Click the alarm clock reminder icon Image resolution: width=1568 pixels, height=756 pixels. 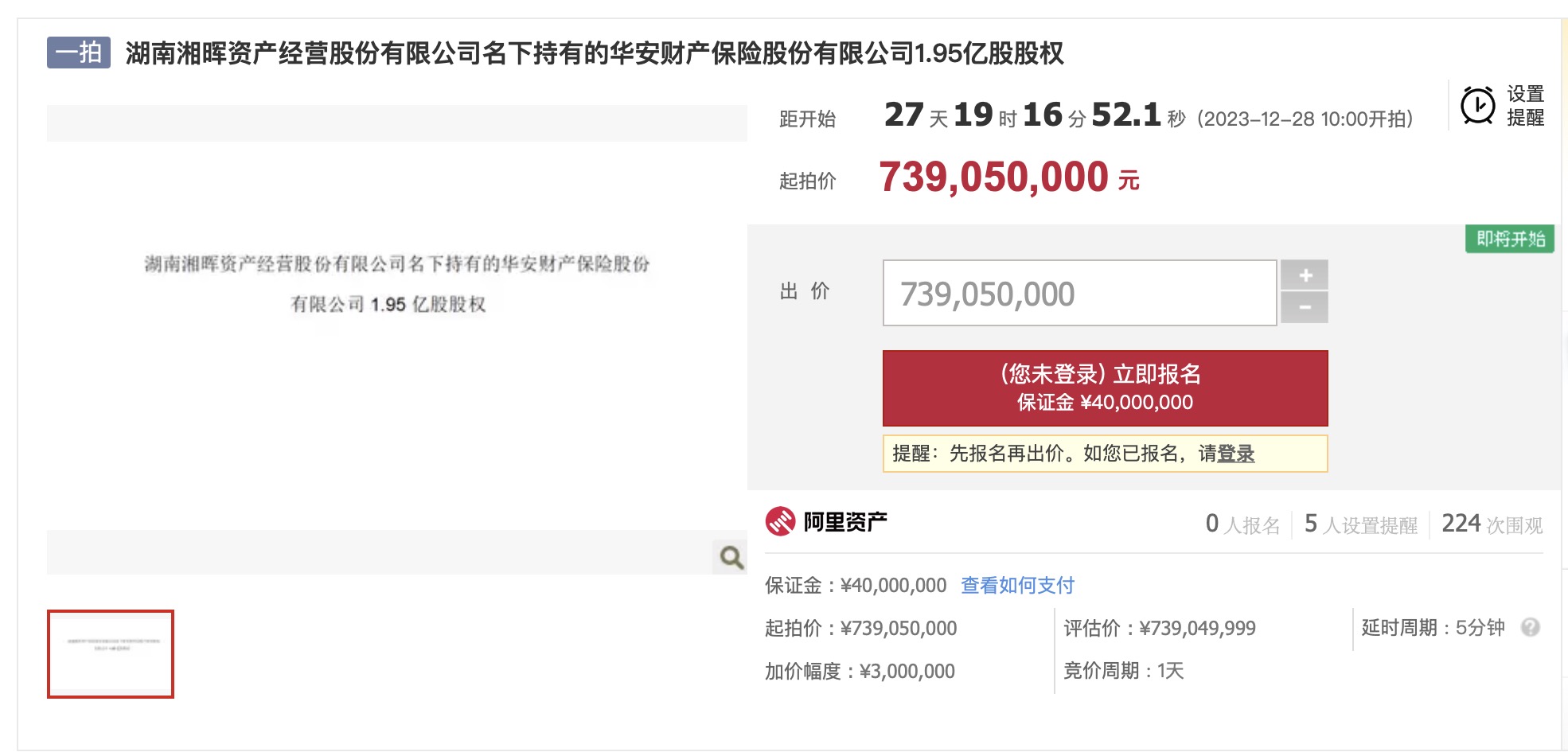pyautogui.click(x=1477, y=106)
